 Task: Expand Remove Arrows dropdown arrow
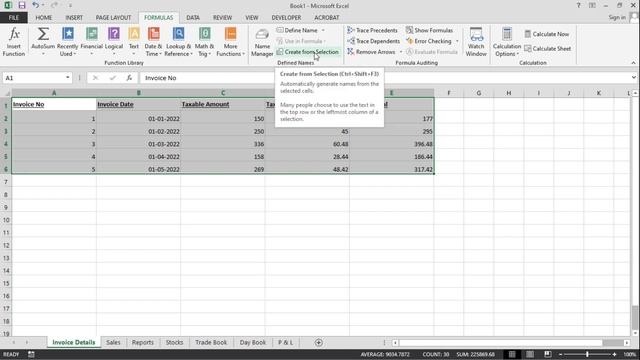pyautogui.click(x=401, y=52)
